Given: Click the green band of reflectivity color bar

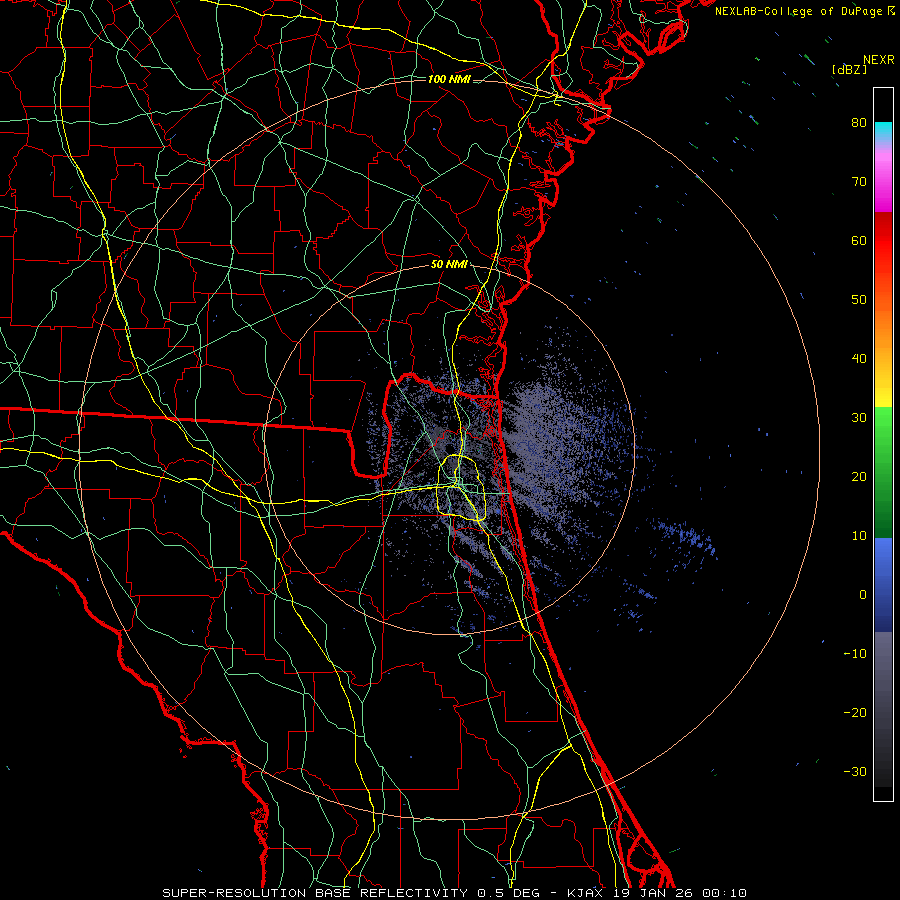Looking at the screenshot, I should pyautogui.click(x=883, y=472).
